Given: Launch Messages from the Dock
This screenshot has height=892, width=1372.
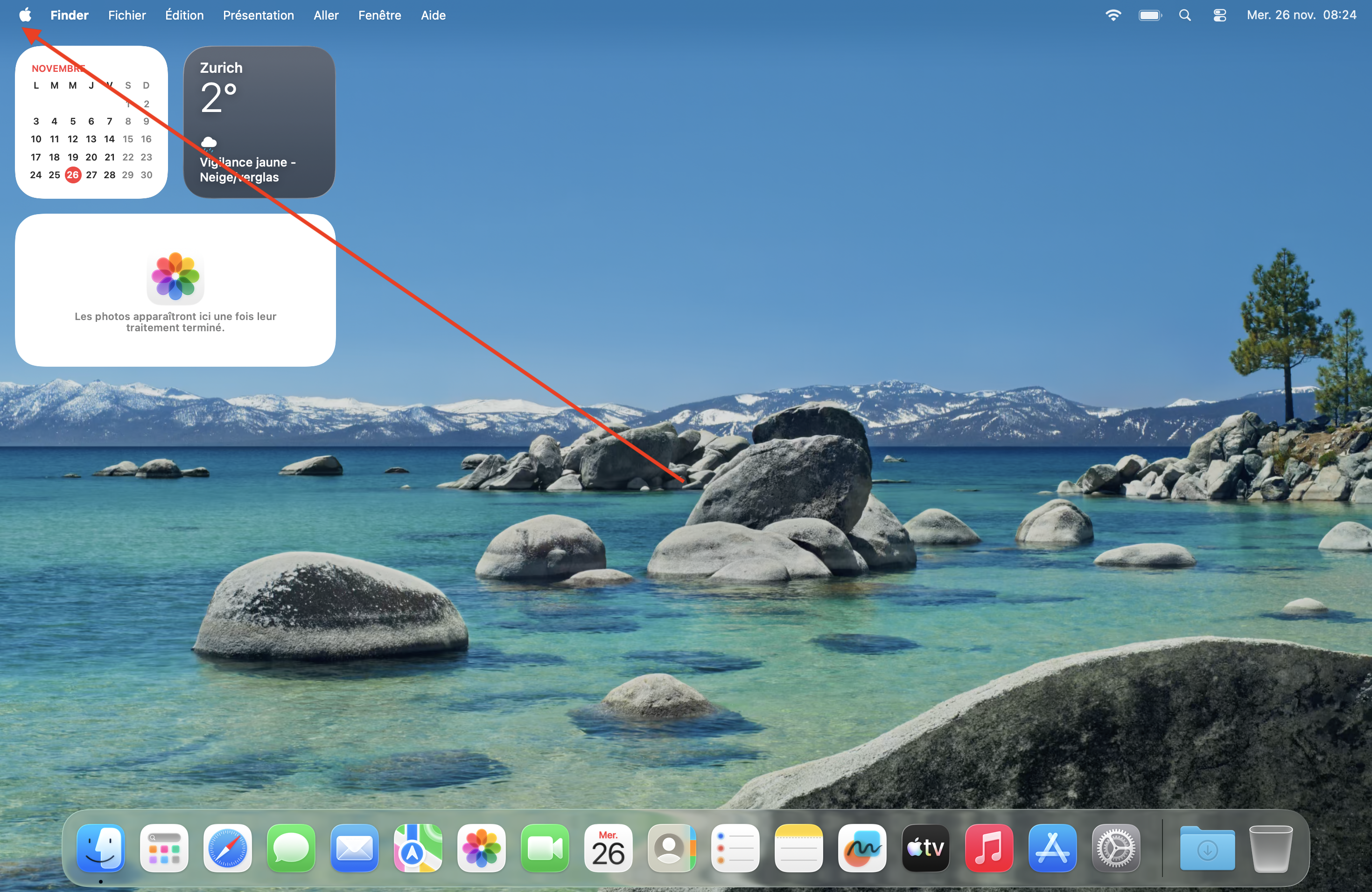Looking at the screenshot, I should pyautogui.click(x=291, y=848).
